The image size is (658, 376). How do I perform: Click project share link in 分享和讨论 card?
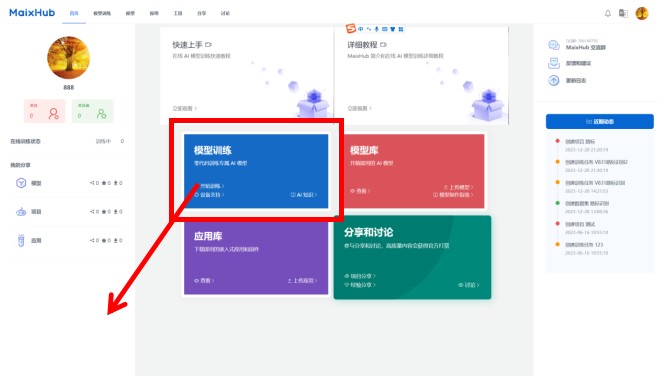[360, 276]
